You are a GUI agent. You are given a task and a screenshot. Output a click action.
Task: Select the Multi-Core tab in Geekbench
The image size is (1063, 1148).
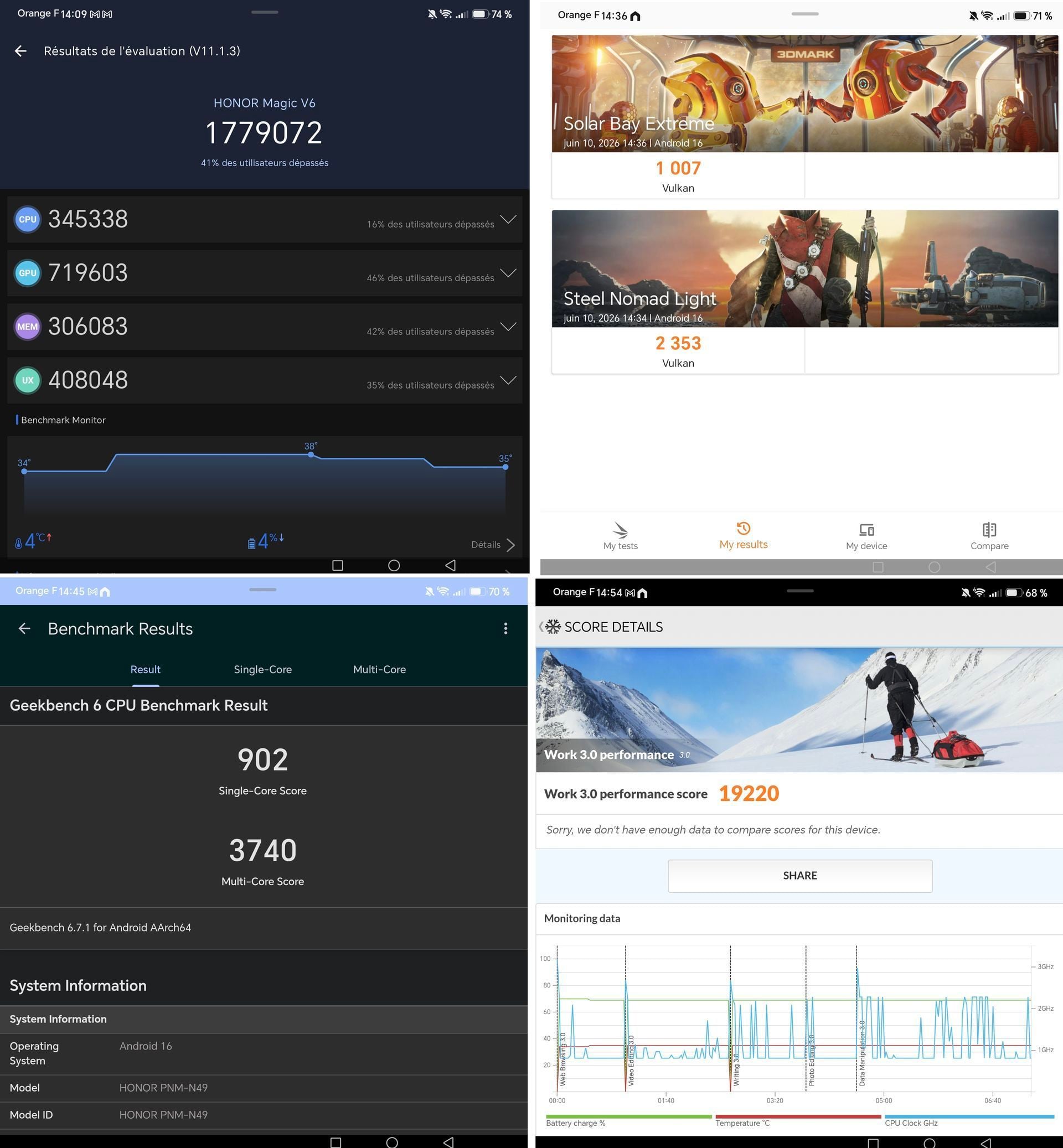point(380,669)
